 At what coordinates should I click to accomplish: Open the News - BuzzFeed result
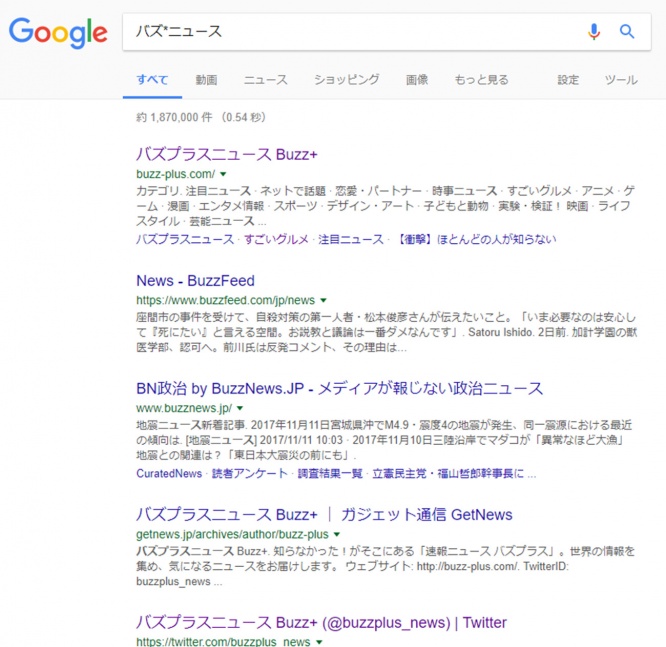point(195,281)
